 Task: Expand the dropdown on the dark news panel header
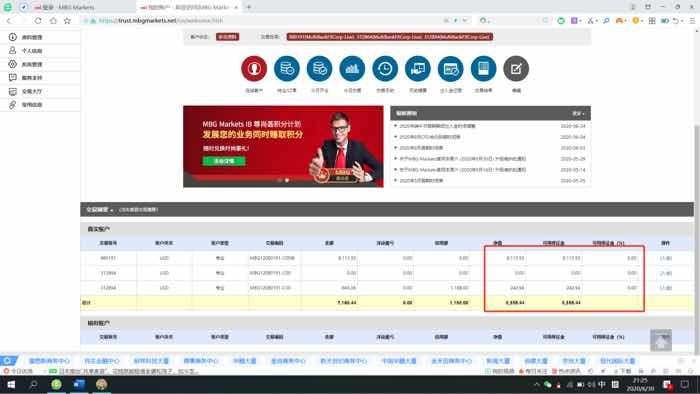[x=578, y=113]
